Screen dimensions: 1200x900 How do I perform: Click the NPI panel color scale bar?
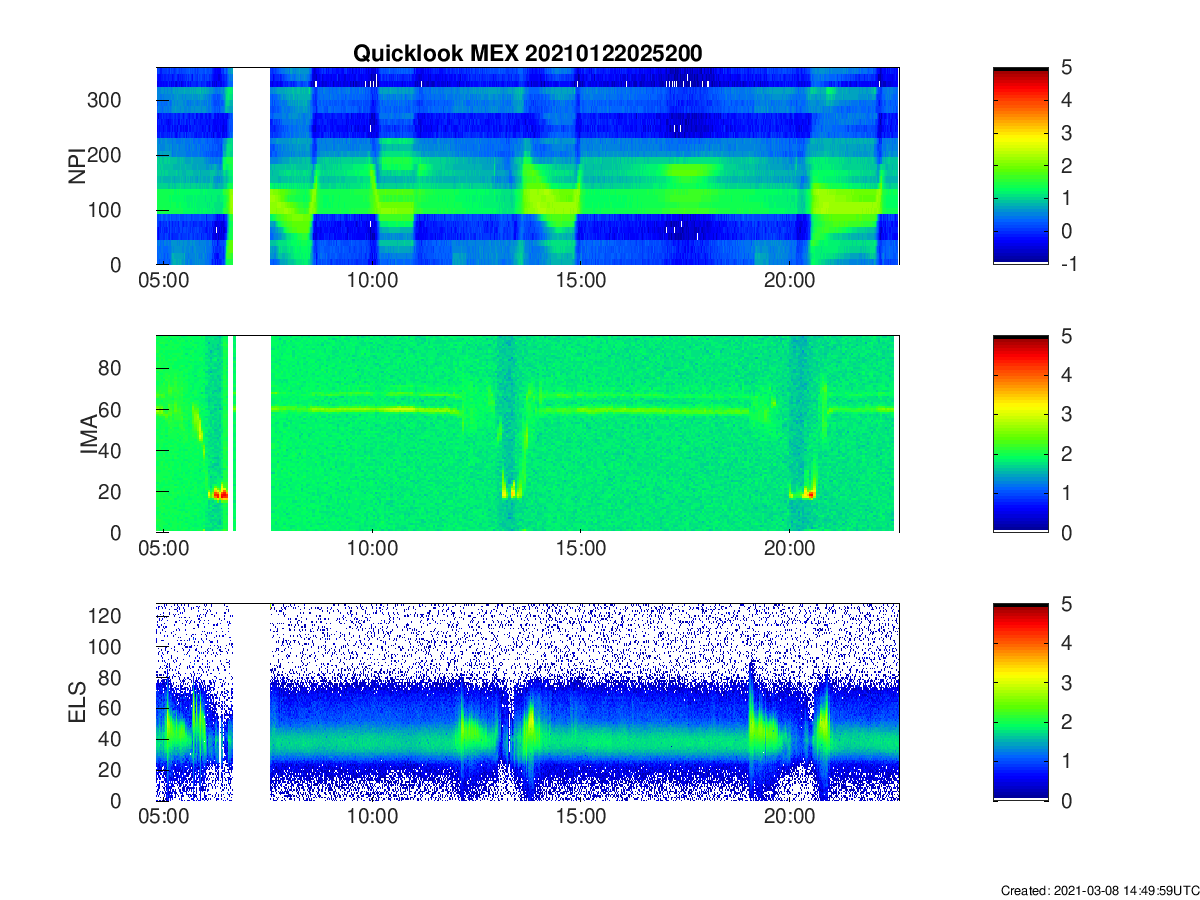click(1020, 166)
